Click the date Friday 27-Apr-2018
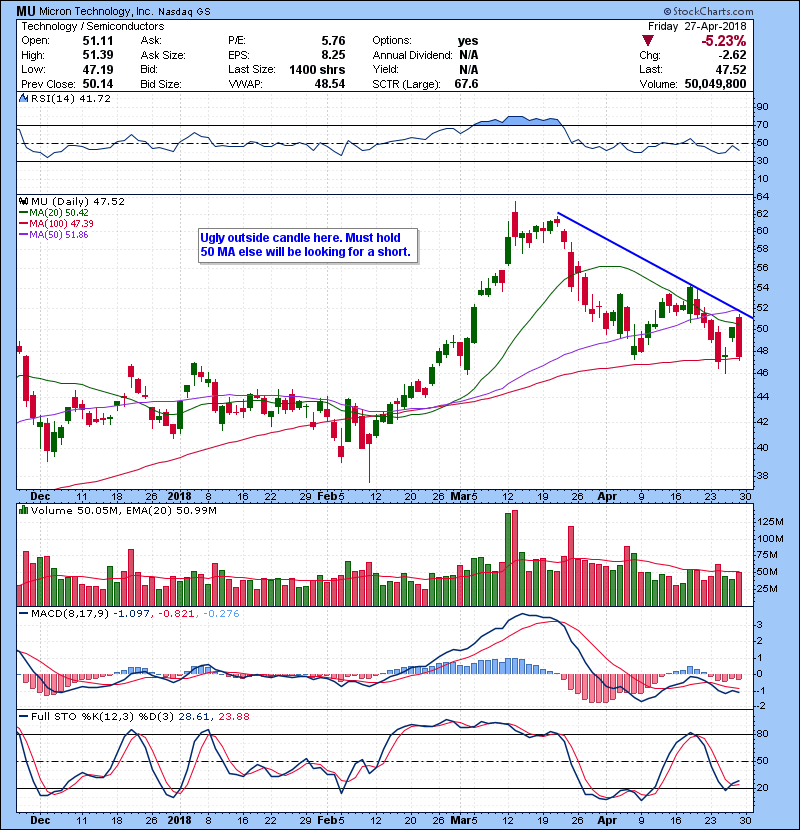Viewport: 800px width, 830px height. pyautogui.click(x=697, y=26)
